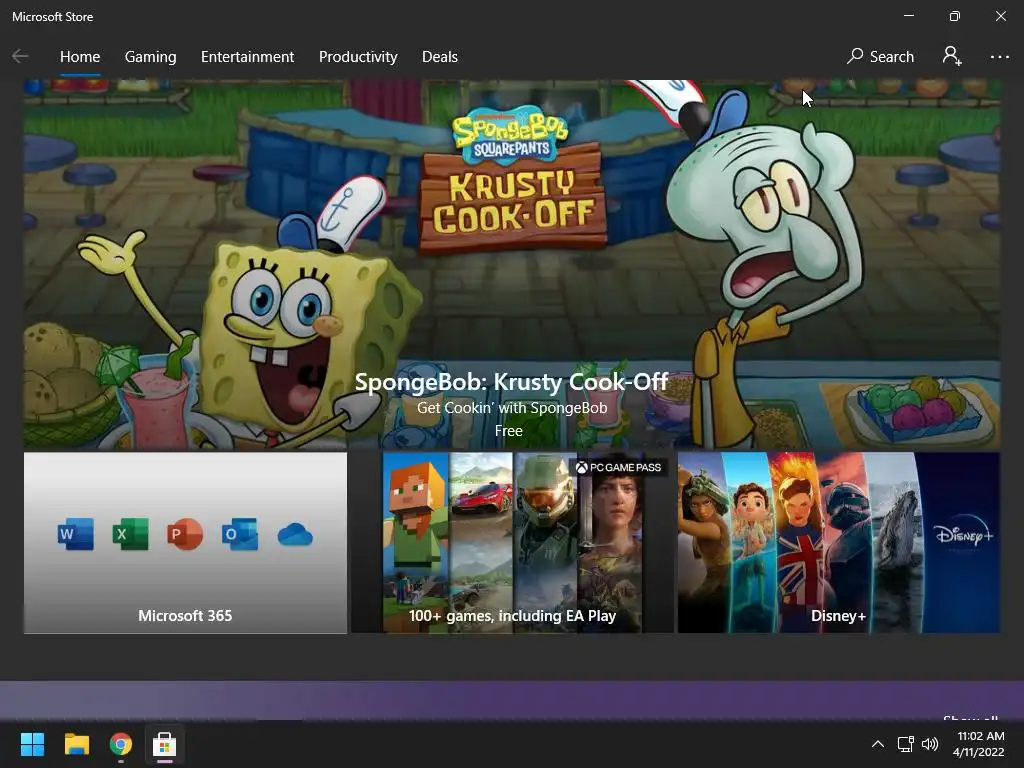Open the Windows Start menu
1024x768 pixels.
click(x=32, y=744)
